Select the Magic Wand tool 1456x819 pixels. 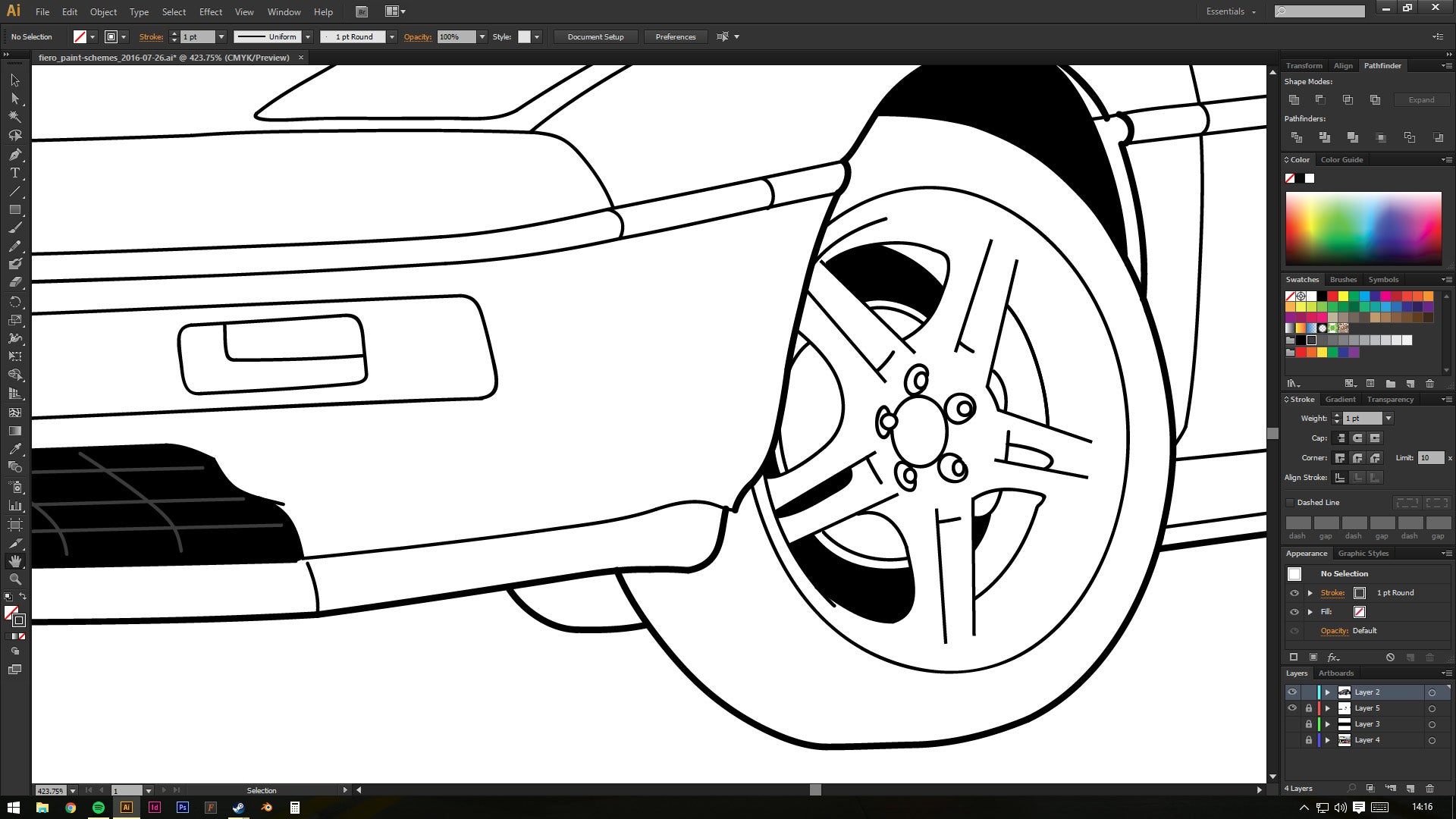14,117
